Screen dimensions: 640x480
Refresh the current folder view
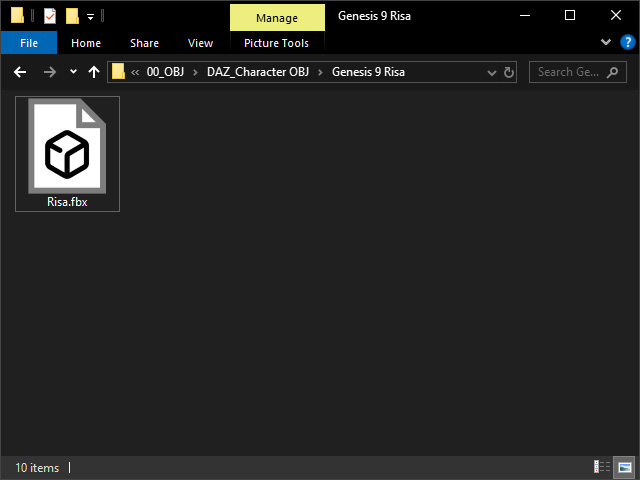point(509,73)
